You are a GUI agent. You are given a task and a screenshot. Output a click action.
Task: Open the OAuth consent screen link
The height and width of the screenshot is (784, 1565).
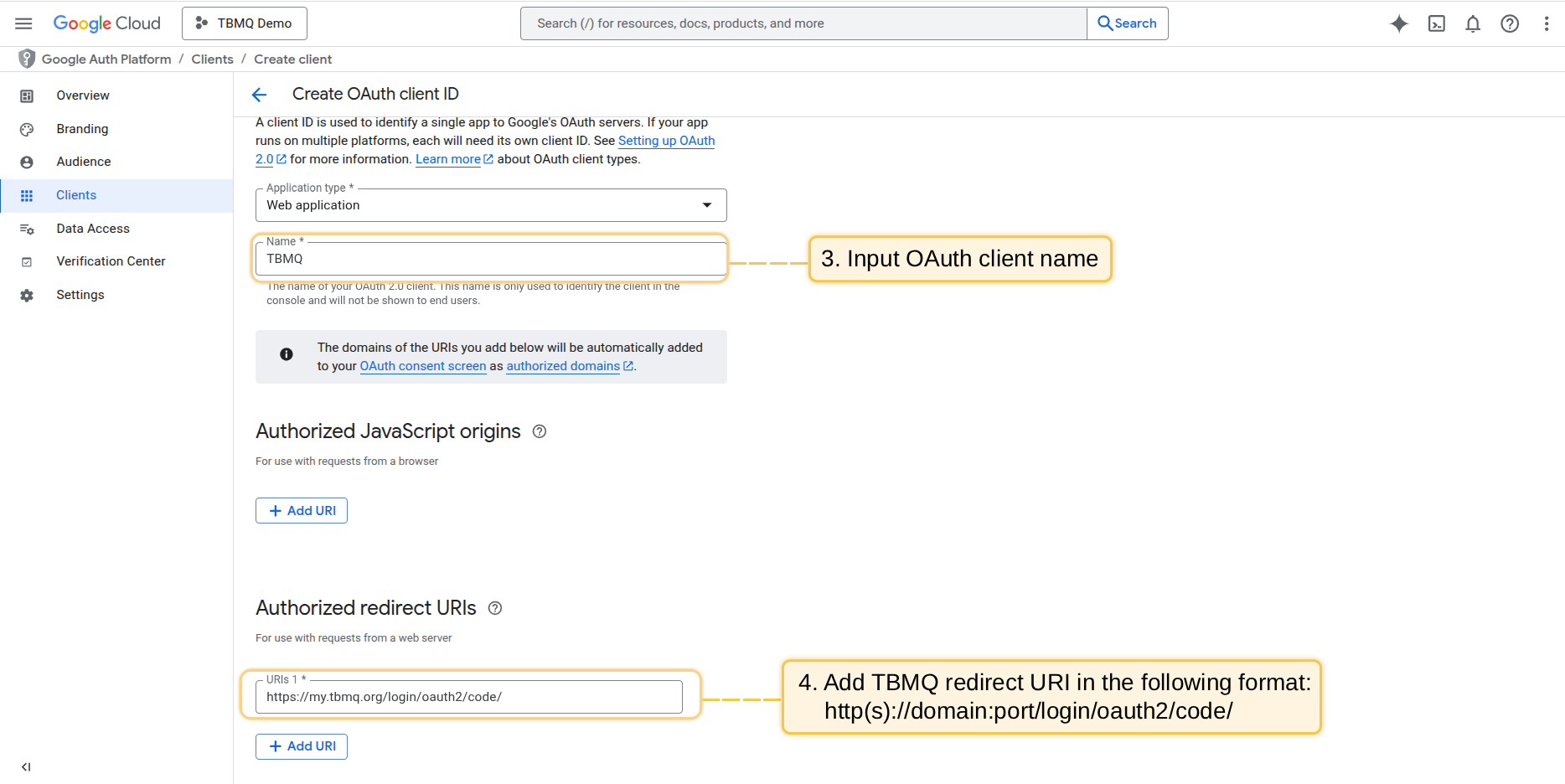(423, 366)
